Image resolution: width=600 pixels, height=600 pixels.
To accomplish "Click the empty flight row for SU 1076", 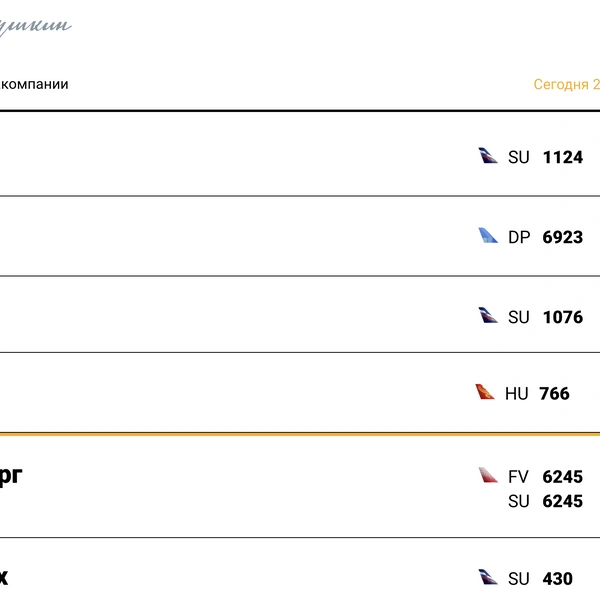I will (x=300, y=315).
